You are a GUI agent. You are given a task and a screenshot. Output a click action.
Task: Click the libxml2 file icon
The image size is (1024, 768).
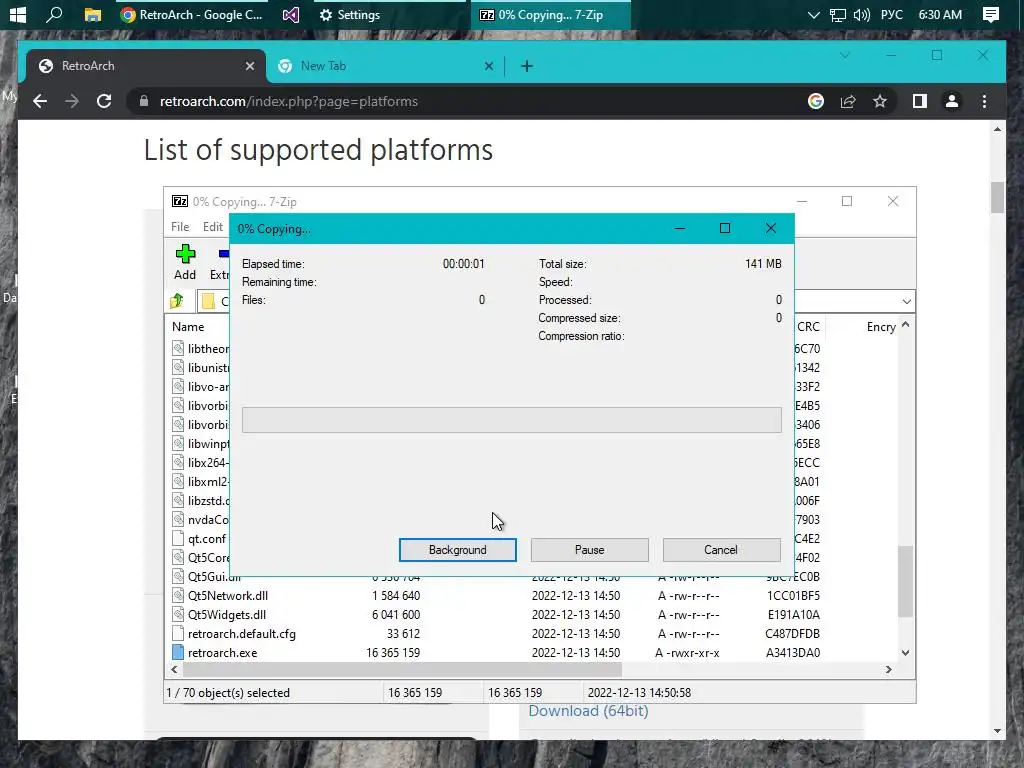point(178,481)
